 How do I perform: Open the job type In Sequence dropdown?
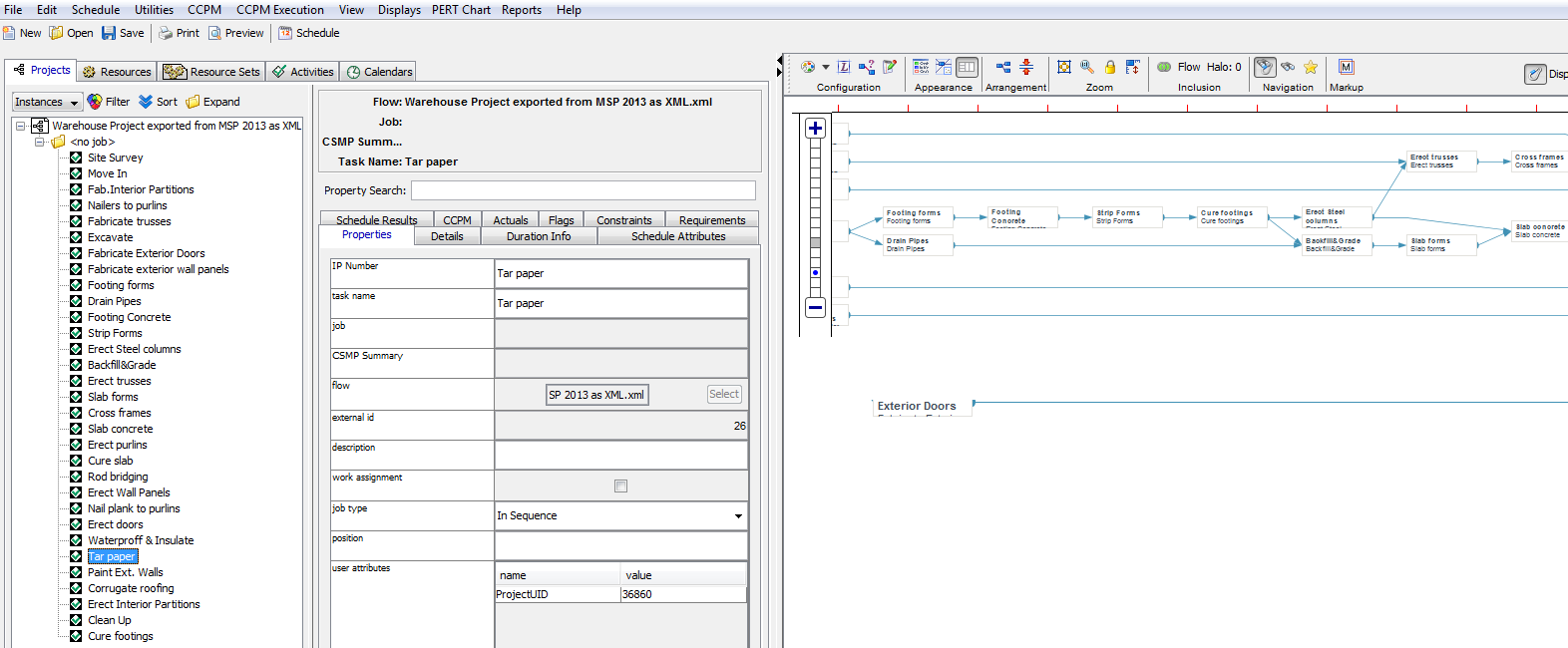tap(737, 515)
